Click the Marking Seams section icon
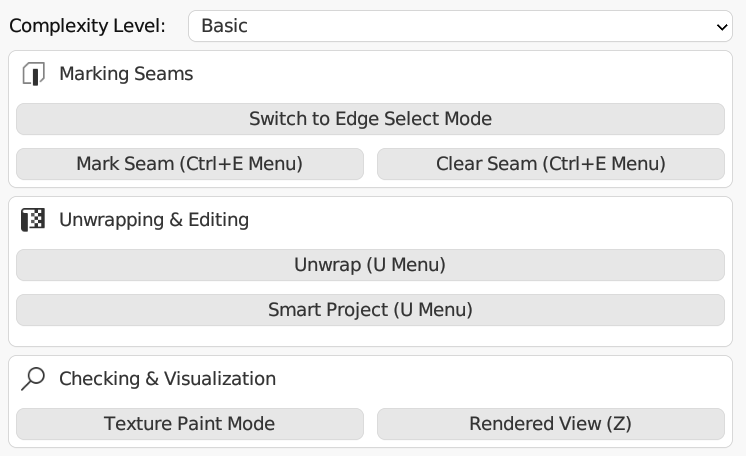The height and width of the screenshot is (456, 746). (x=33, y=74)
